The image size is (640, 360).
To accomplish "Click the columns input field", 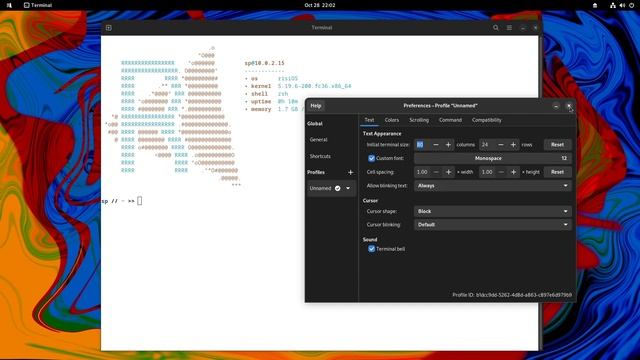I will pyautogui.click(x=422, y=144).
